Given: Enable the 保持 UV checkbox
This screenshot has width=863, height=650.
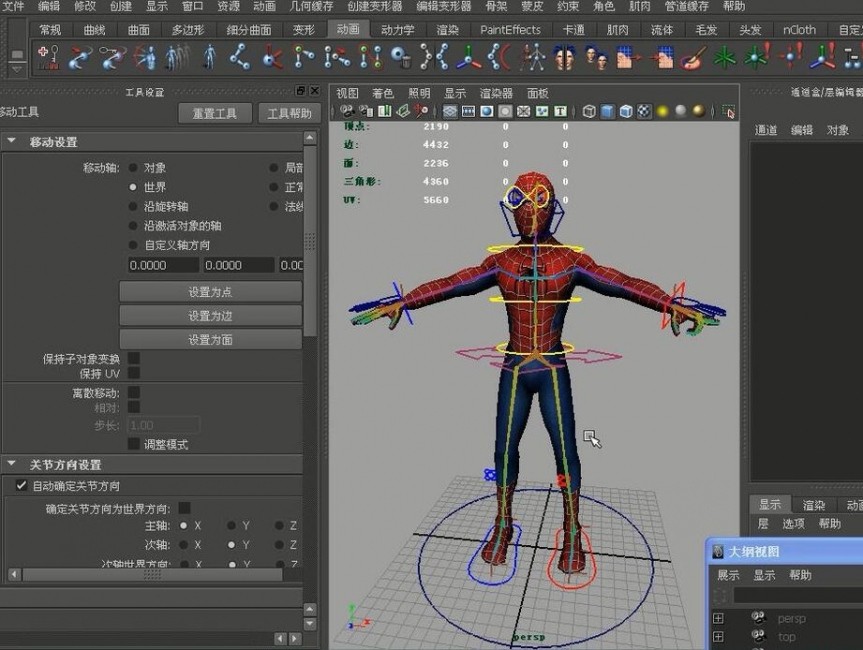Looking at the screenshot, I should click(134, 373).
